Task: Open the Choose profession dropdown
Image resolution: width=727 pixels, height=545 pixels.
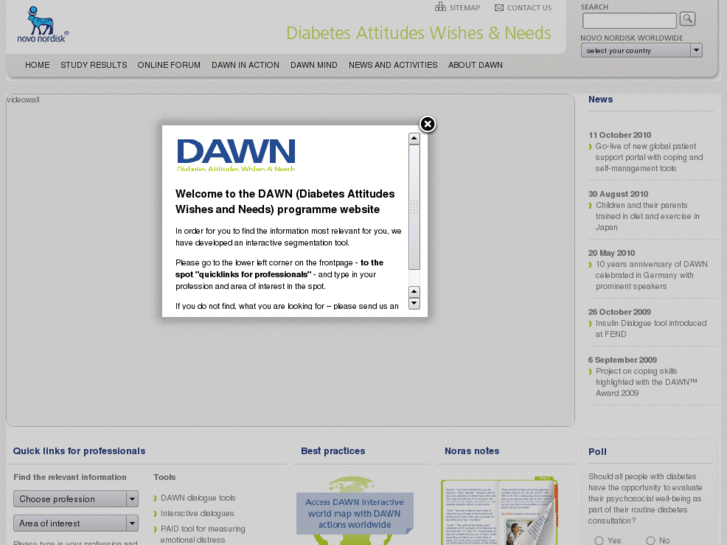Action: pos(76,499)
